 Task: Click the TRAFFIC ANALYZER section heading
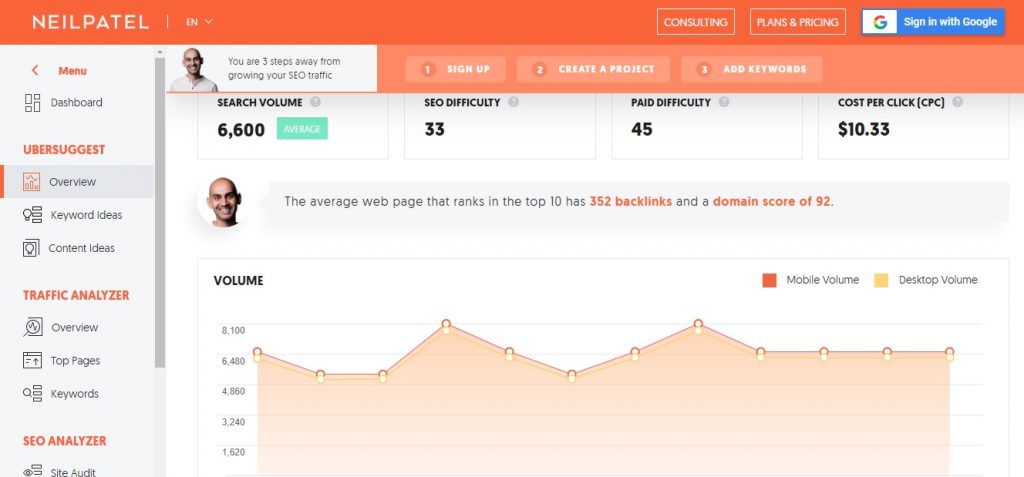pyautogui.click(x=76, y=295)
